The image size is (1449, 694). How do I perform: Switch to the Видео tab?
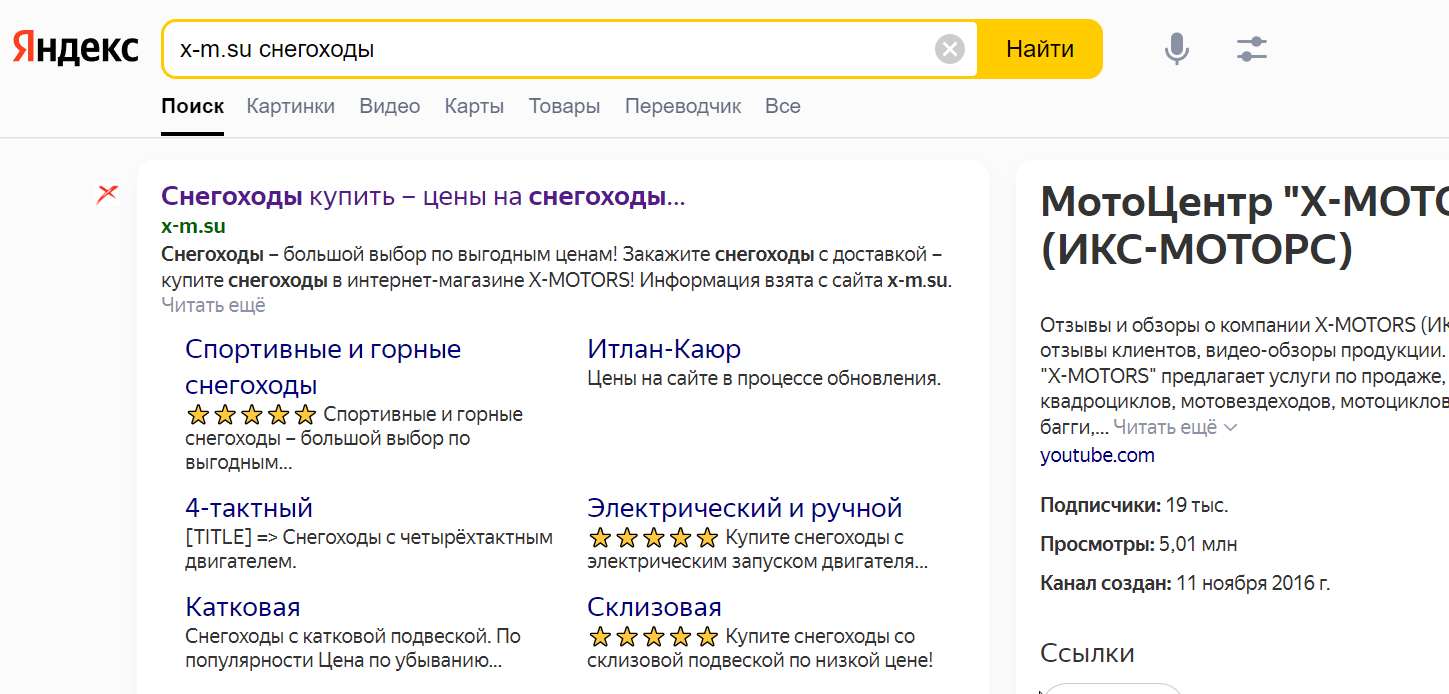390,106
